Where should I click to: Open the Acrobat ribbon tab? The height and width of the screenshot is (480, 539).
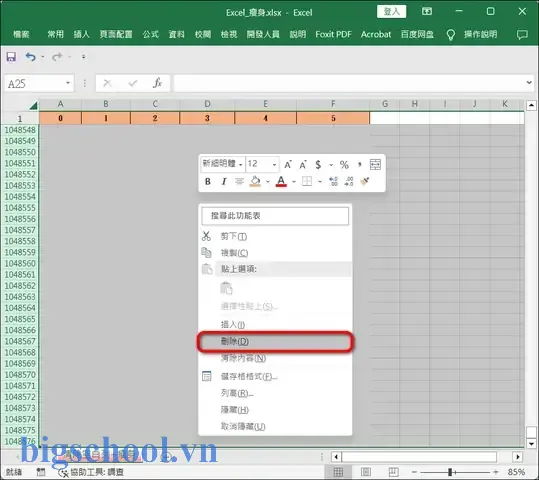pos(376,34)
